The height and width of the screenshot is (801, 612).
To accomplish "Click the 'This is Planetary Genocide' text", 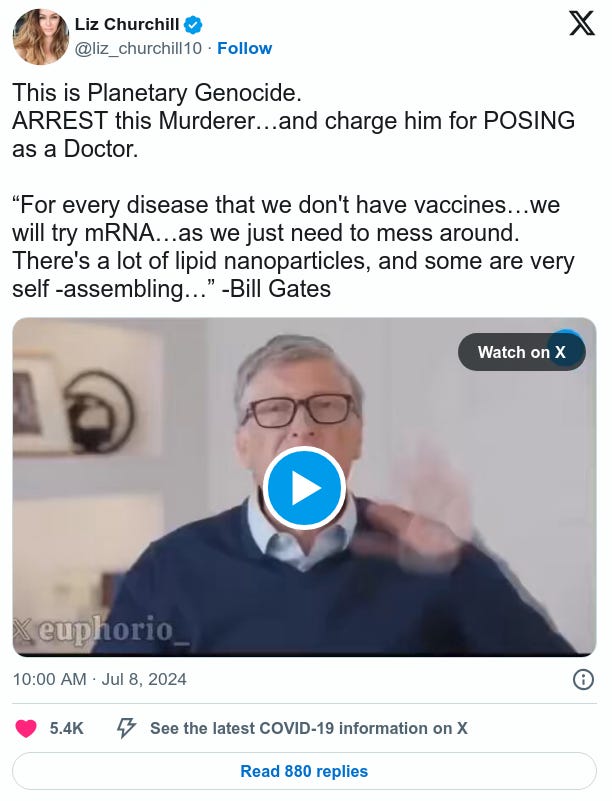I will tap(157, 92).
